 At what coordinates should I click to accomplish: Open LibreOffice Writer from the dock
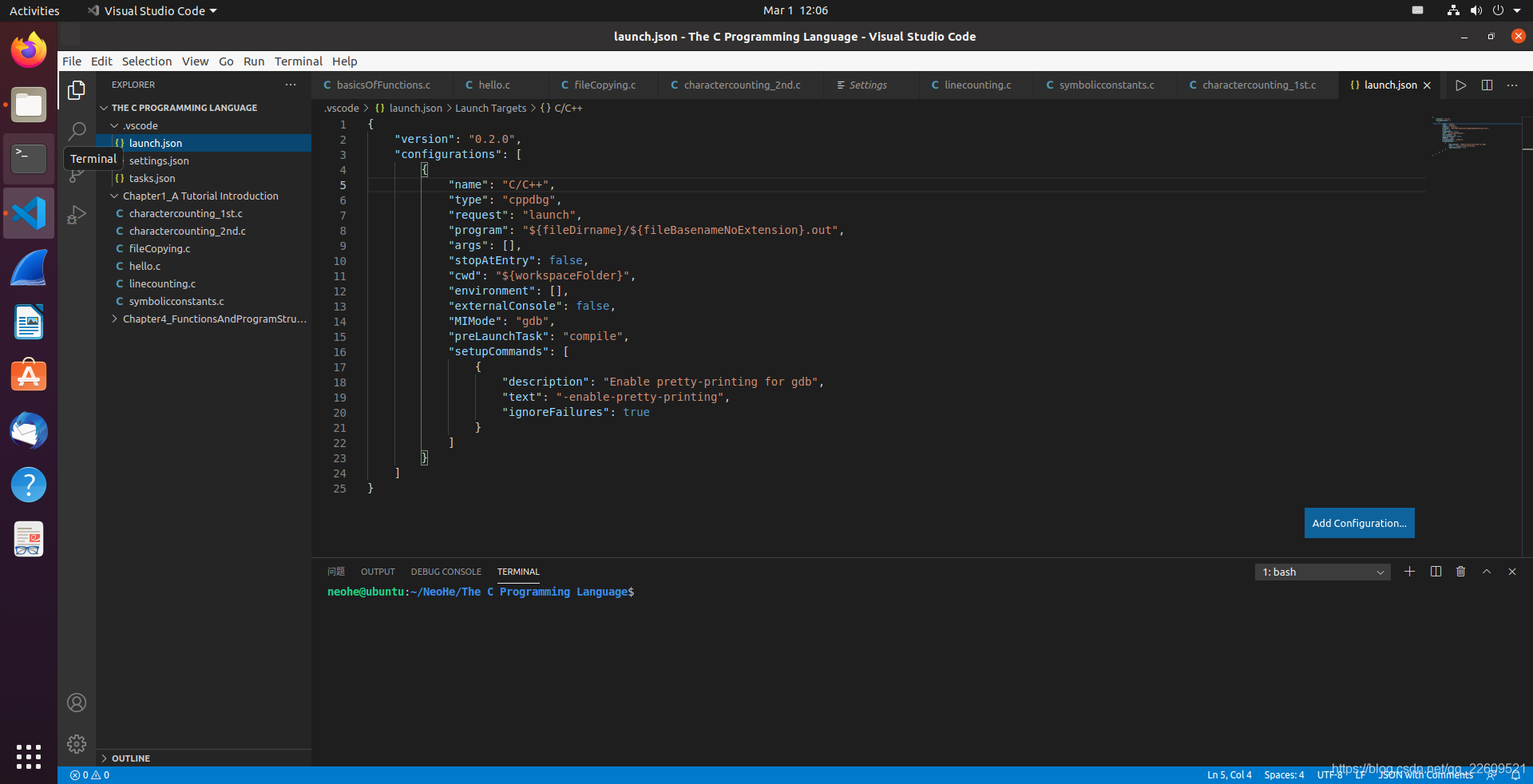(29, 322)
